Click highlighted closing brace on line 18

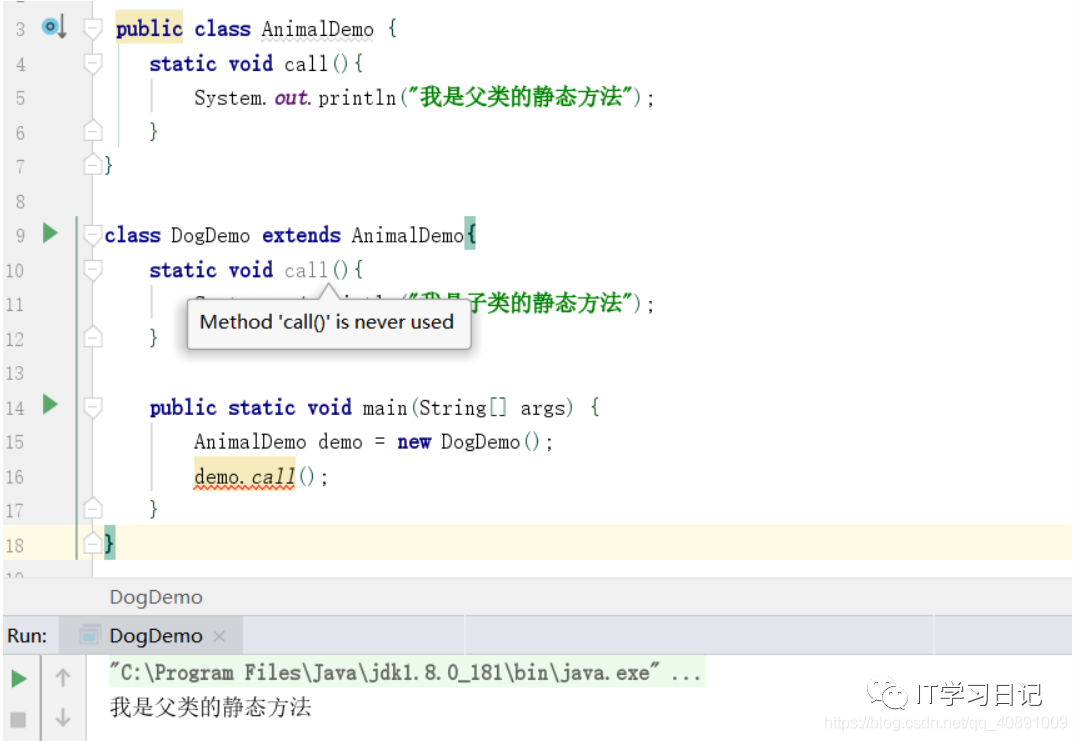click(109, 543)
